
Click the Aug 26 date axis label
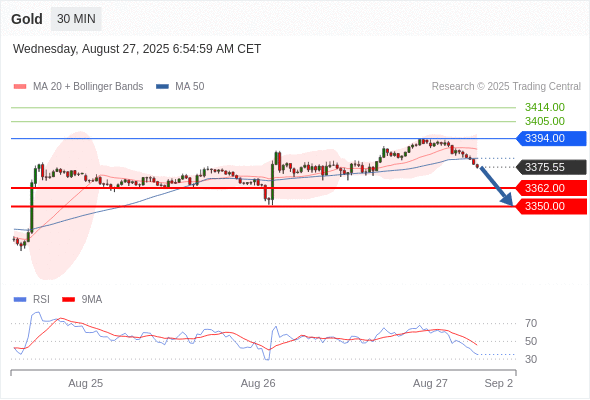tap(258, 383)
